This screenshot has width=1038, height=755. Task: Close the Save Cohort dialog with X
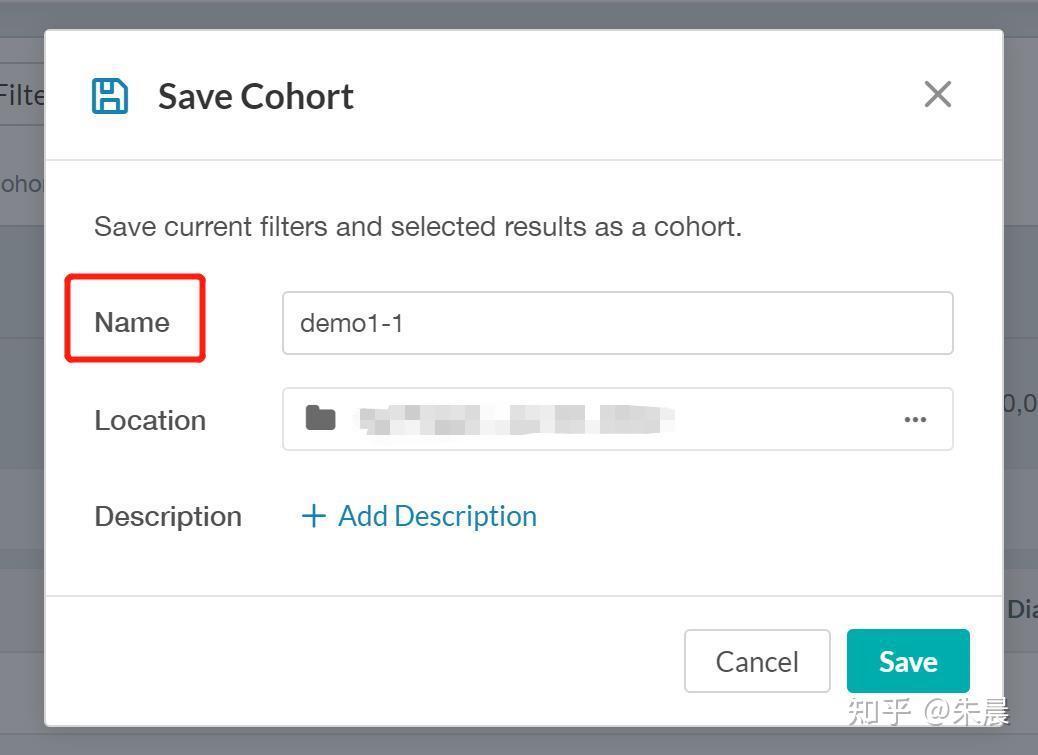point(937,94)
